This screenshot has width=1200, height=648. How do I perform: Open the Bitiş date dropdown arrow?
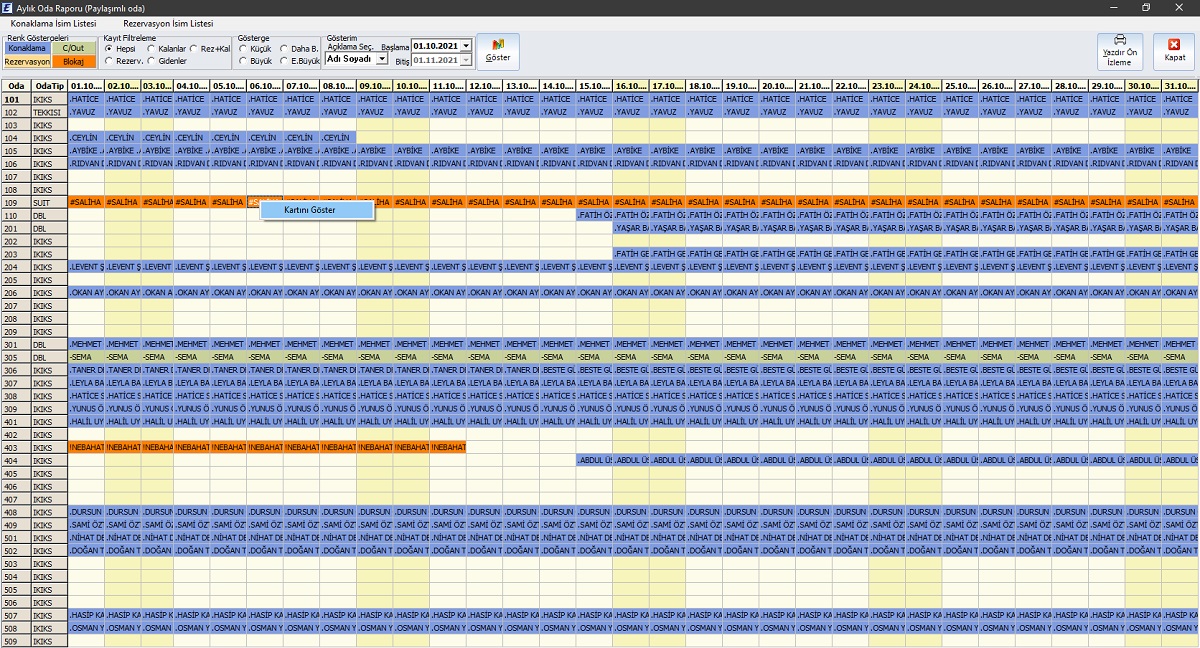pyautogui.click(x=466, y=61)
